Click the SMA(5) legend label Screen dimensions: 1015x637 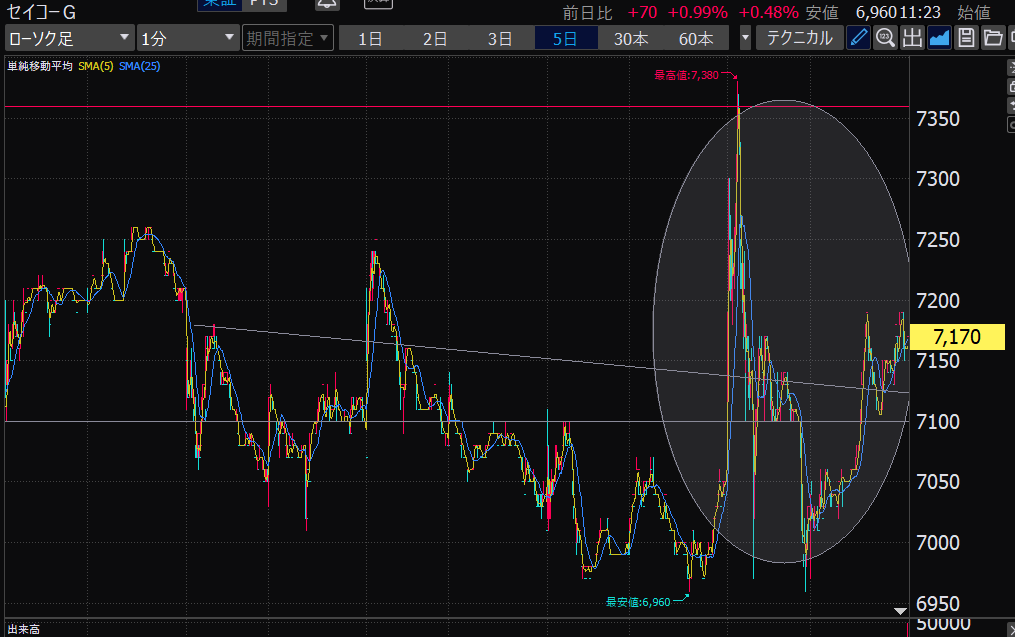pyautogui.click(x=96, y=66)
